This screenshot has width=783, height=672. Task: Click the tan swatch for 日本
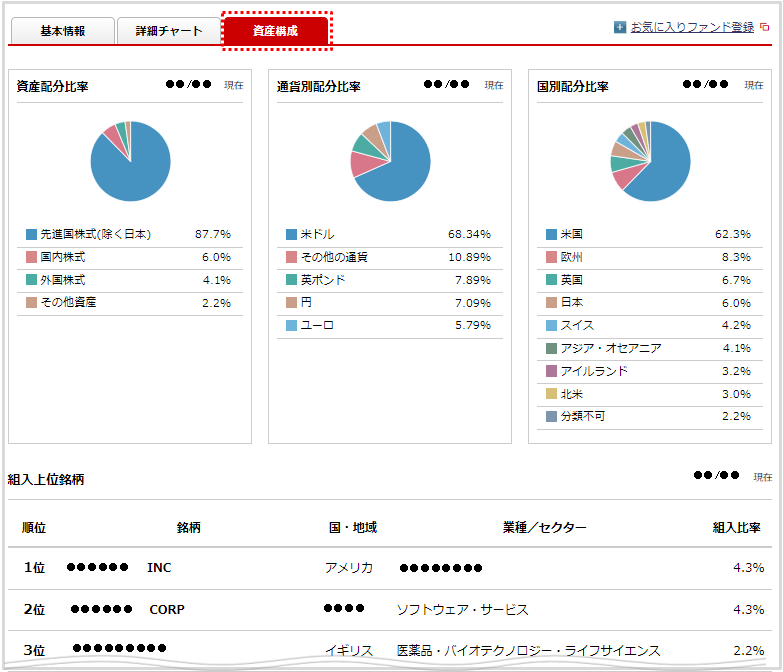(551, 303)
